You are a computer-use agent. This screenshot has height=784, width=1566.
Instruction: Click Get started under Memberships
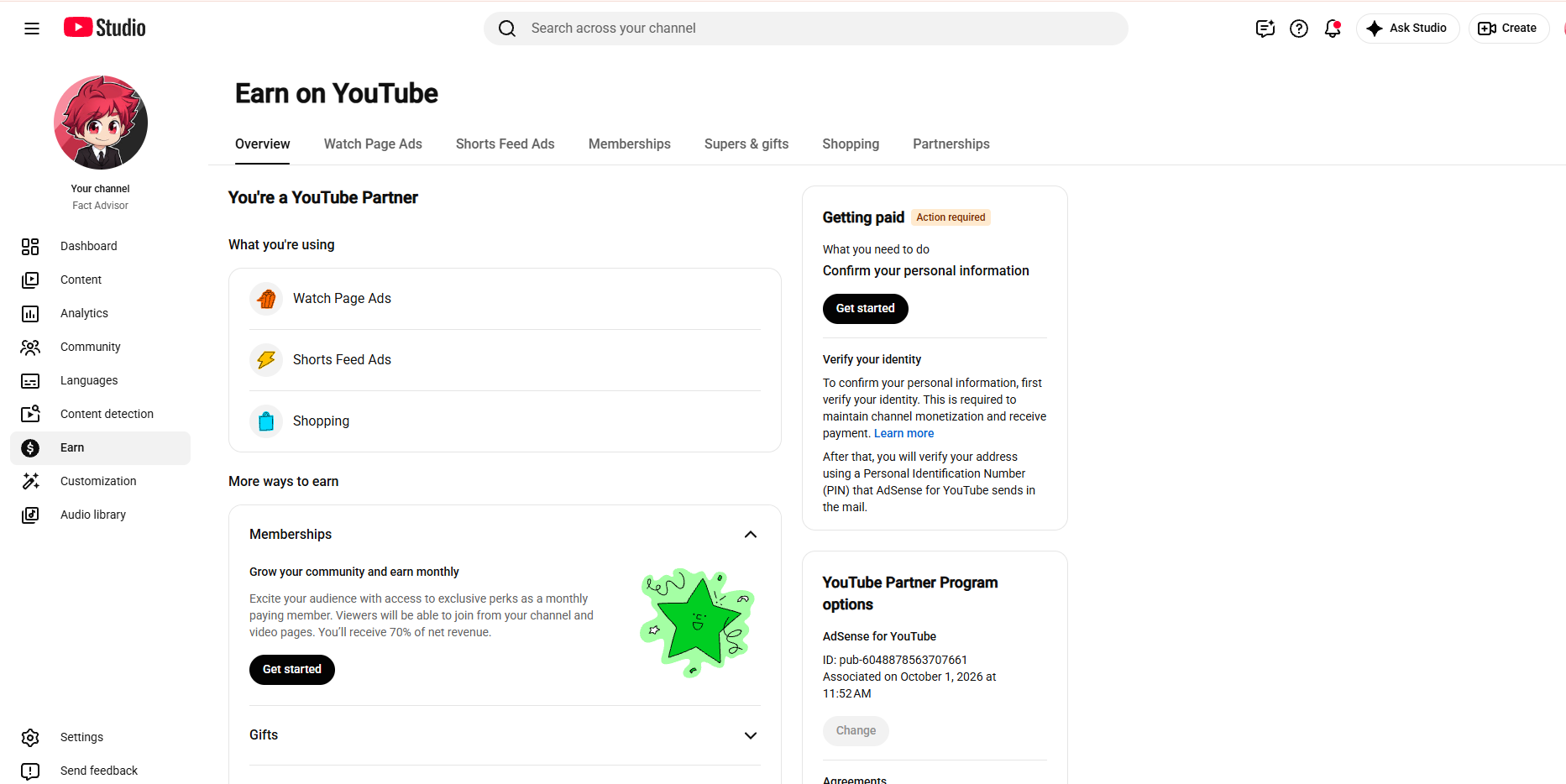click(x=292, y=670)
